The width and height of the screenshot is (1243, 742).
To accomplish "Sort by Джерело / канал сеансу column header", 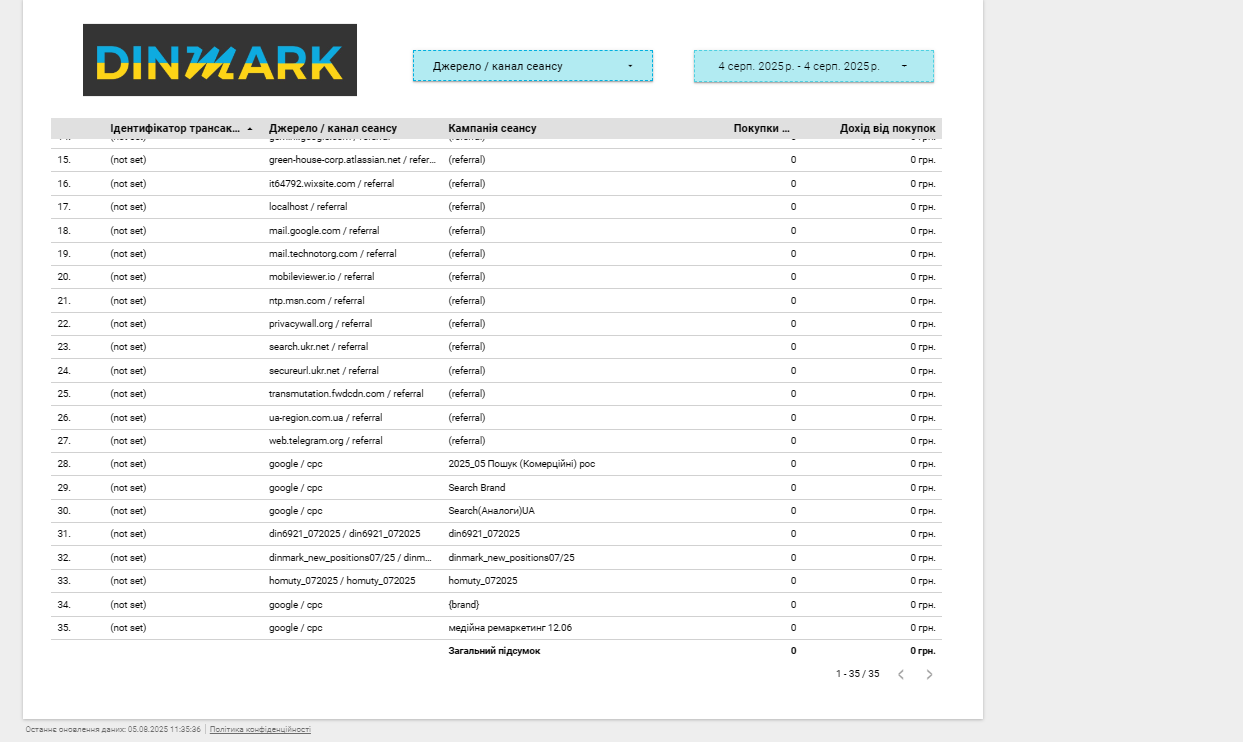I will click(333, 128).
